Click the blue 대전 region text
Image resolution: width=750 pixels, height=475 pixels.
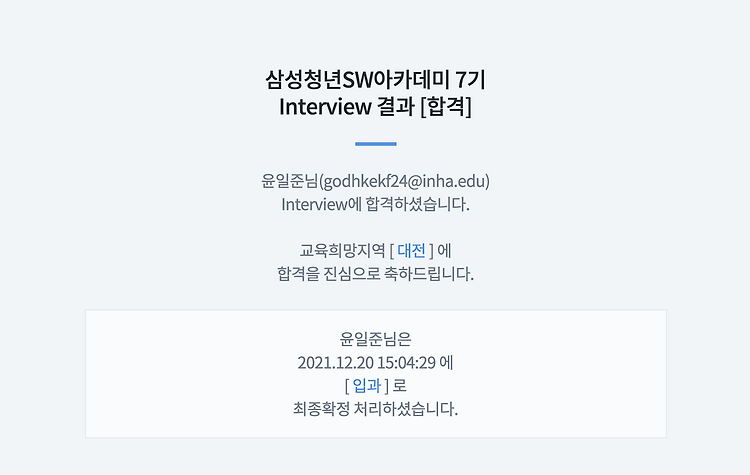411,250
